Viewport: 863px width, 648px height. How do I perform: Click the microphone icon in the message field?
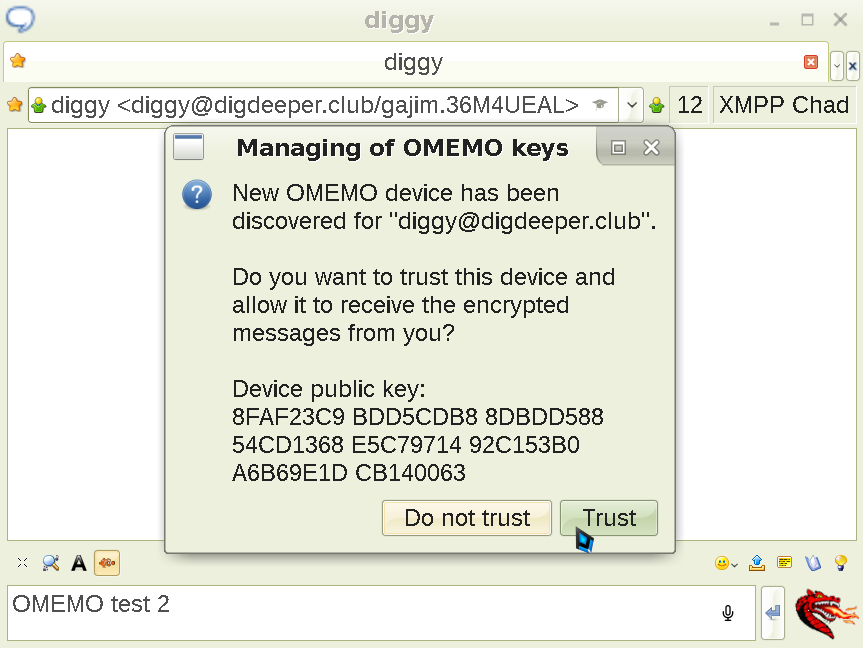click(728, 613)
